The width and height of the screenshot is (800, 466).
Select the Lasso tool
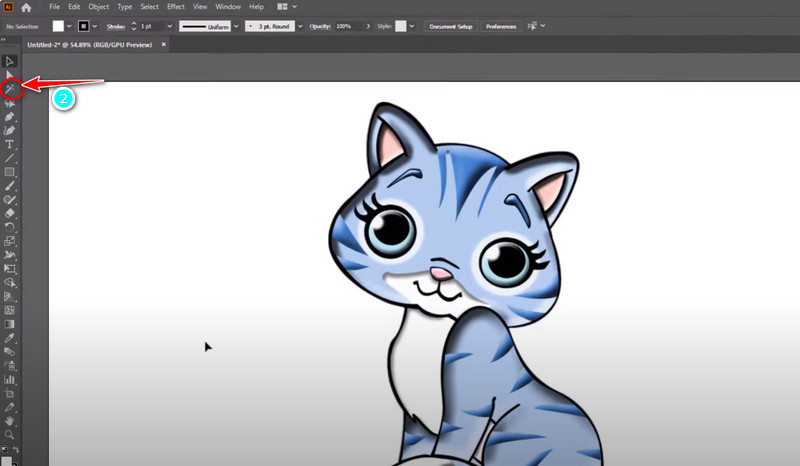[9, 103]
